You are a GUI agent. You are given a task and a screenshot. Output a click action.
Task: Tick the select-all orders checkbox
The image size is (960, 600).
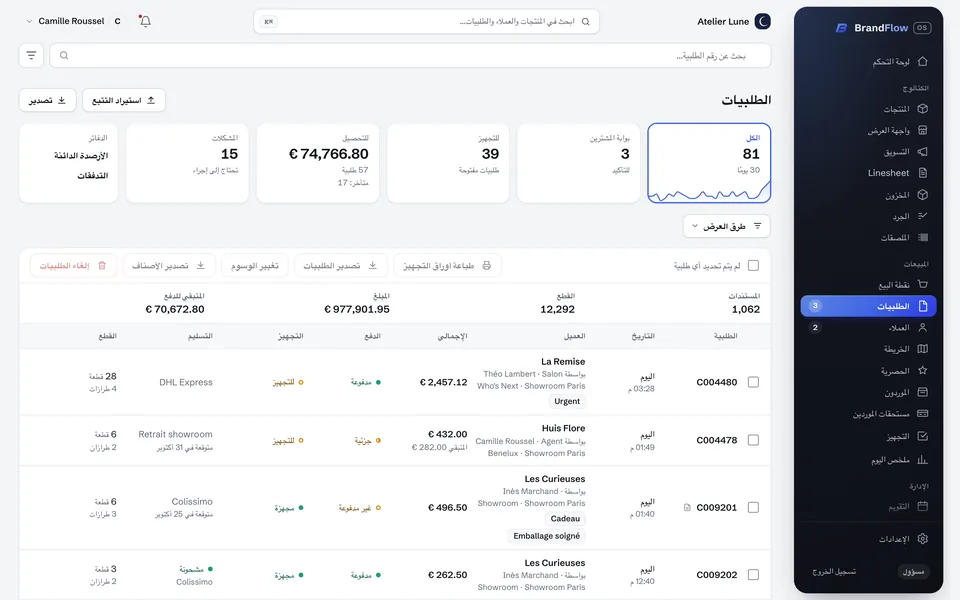(x=753, y=266)
